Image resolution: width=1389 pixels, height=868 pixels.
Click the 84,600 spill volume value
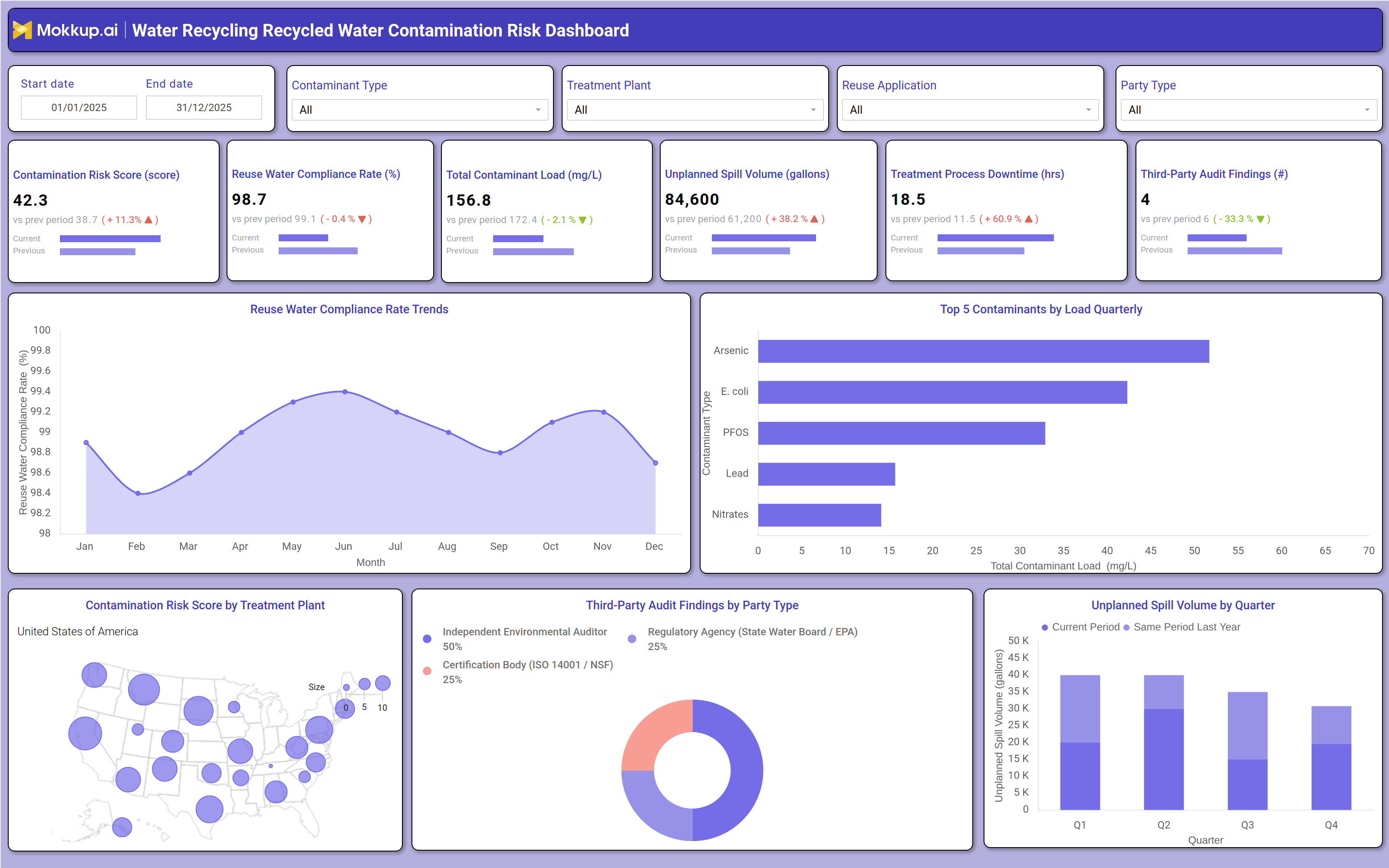point(691,199)
